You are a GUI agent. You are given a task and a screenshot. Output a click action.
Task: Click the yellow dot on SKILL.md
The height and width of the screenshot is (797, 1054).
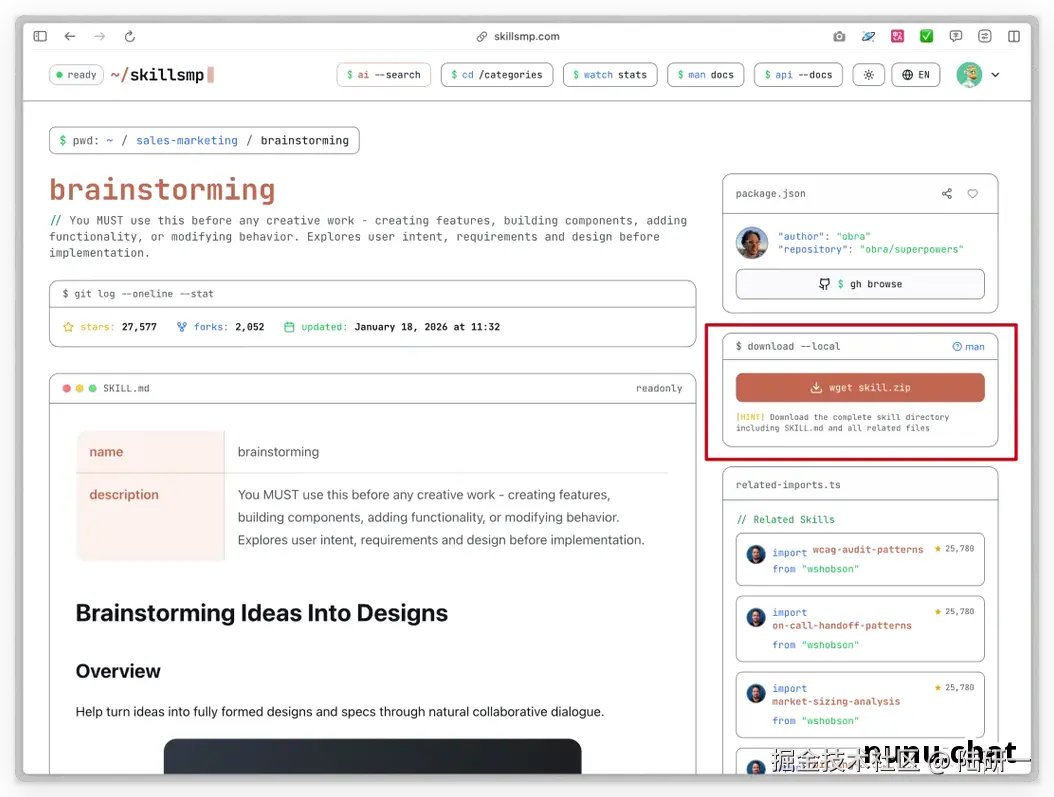point(79,388)
